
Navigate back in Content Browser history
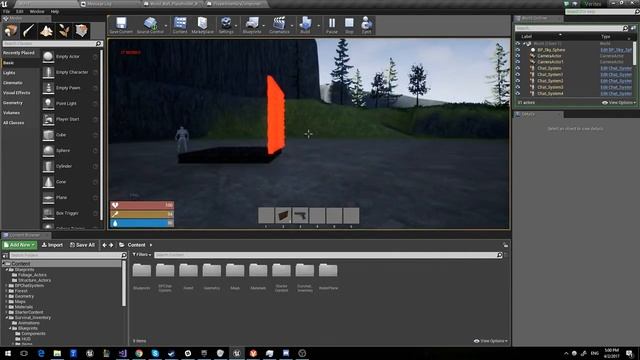click(x=104, y=245)
